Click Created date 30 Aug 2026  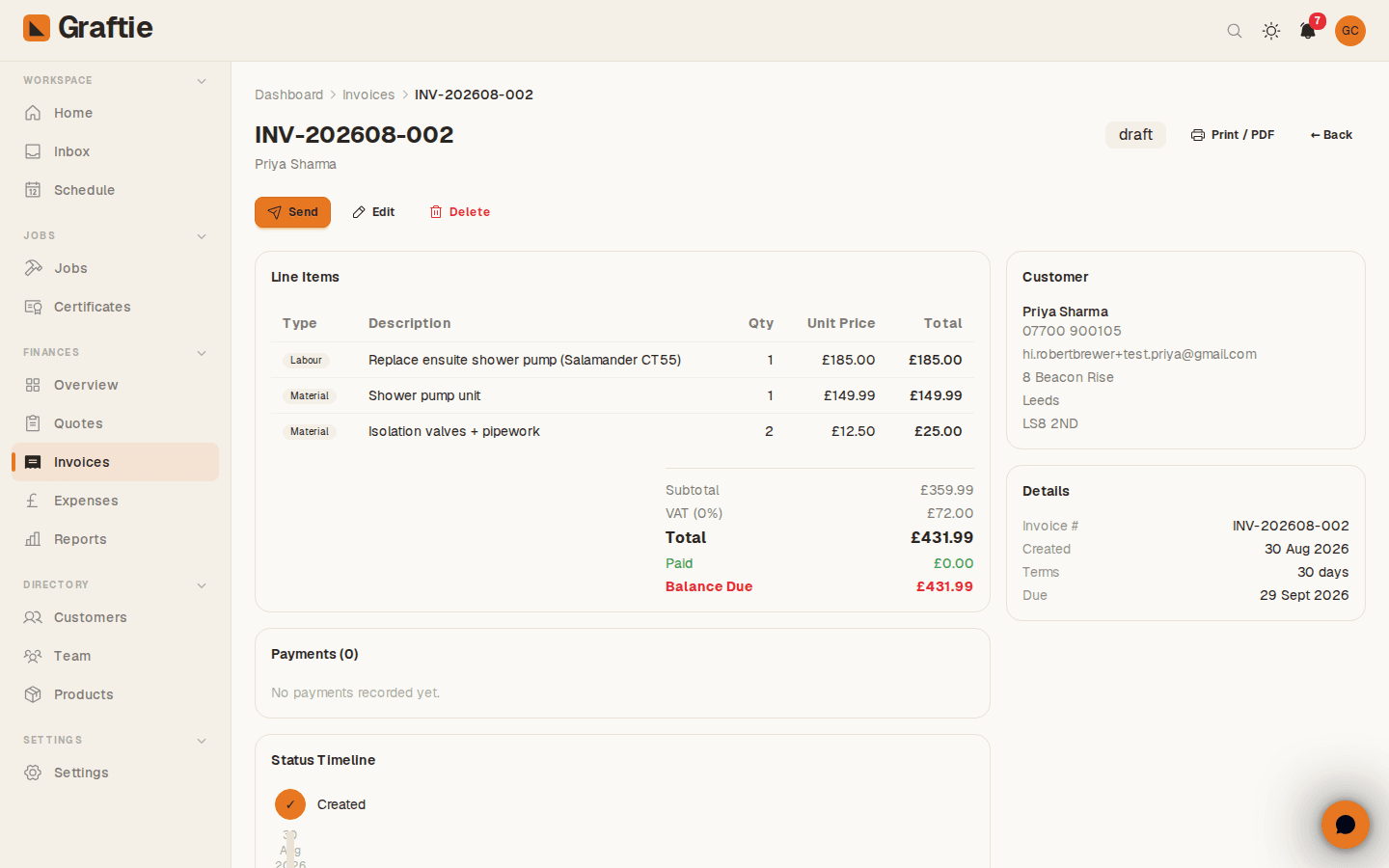tap(1307, 549)
